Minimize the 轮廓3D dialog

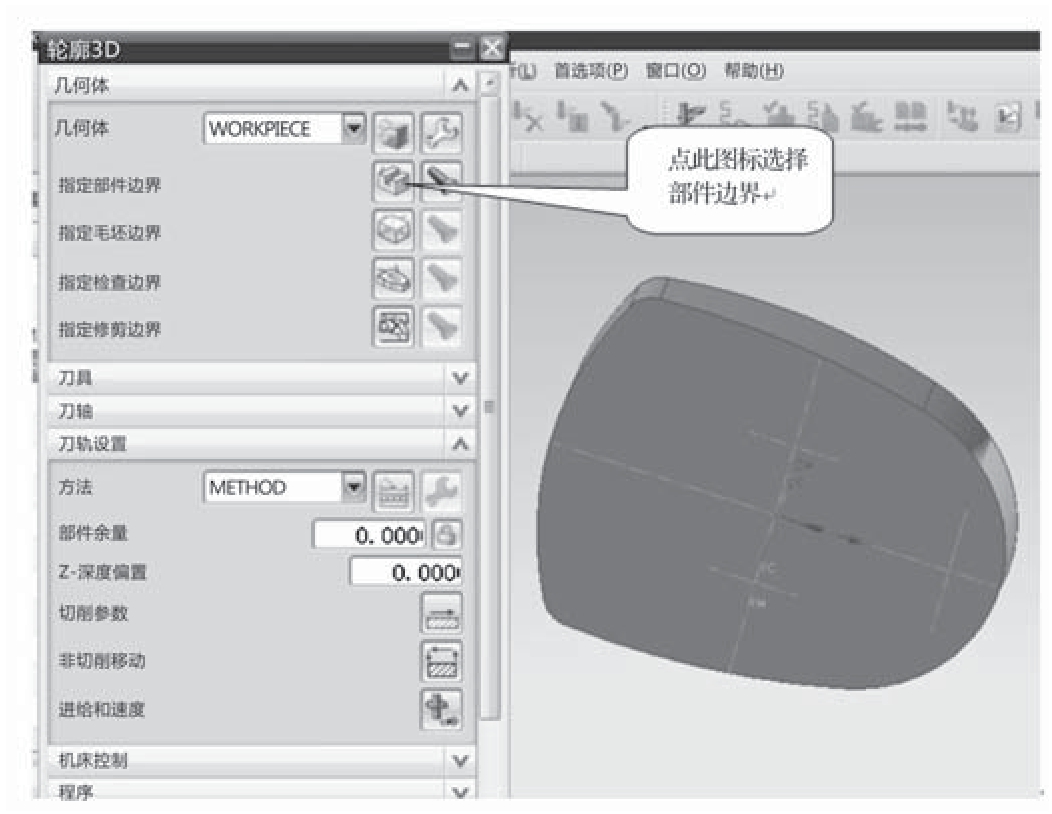click(x=463, y=48)
